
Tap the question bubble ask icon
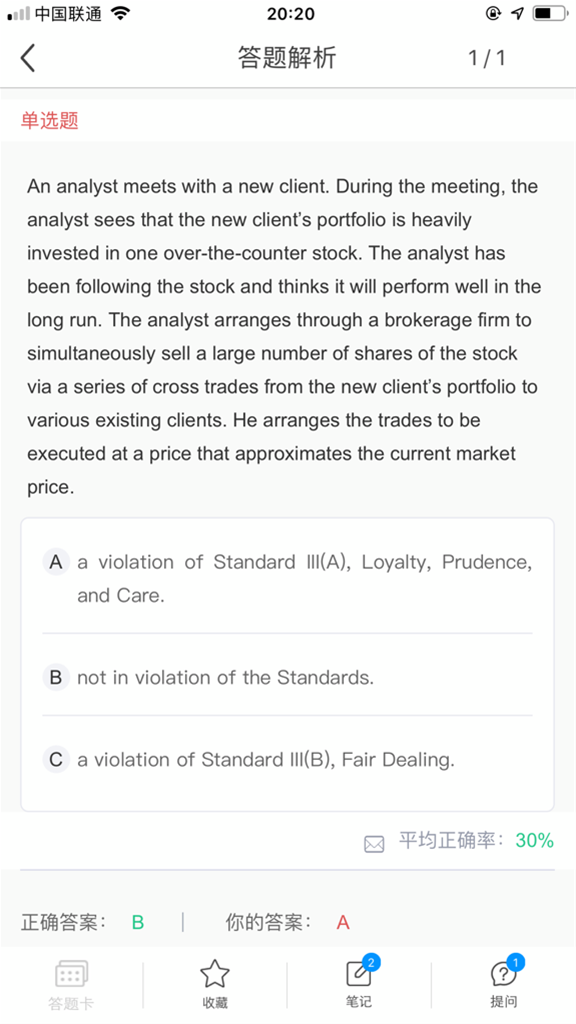(x=503, y=974)
